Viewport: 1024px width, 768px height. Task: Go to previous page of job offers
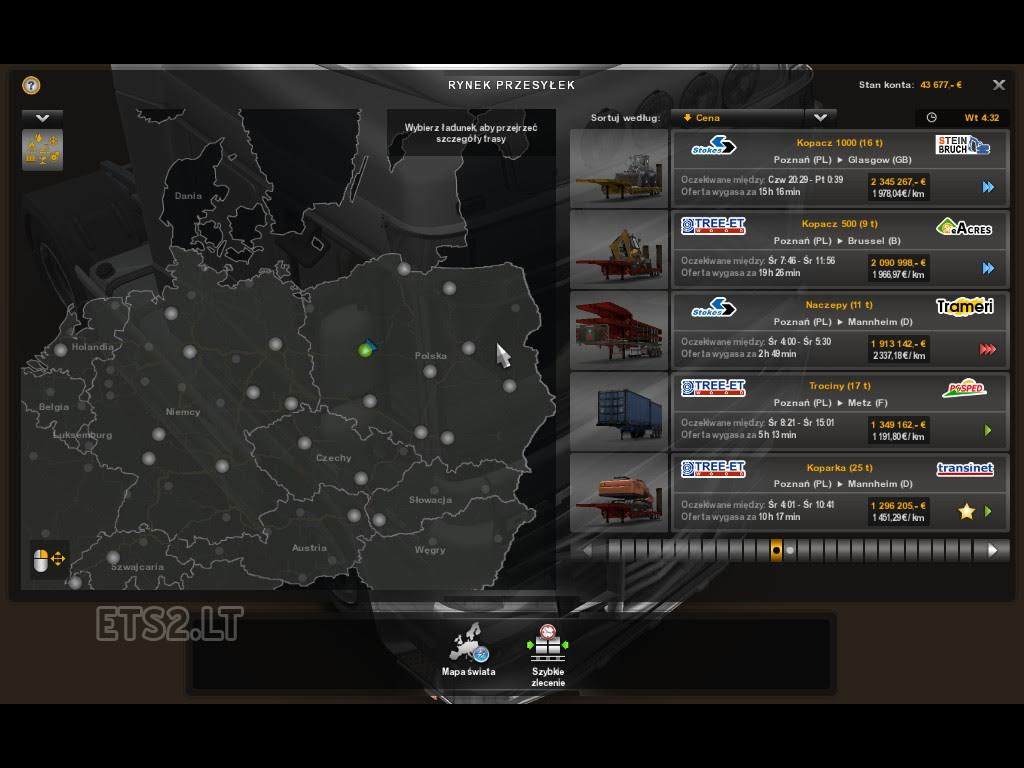coord(587,550)
